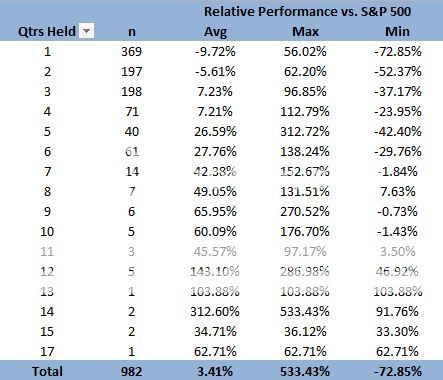Select the total average cell 3.41%
This screenshot has width=443, height=380.
215,371
